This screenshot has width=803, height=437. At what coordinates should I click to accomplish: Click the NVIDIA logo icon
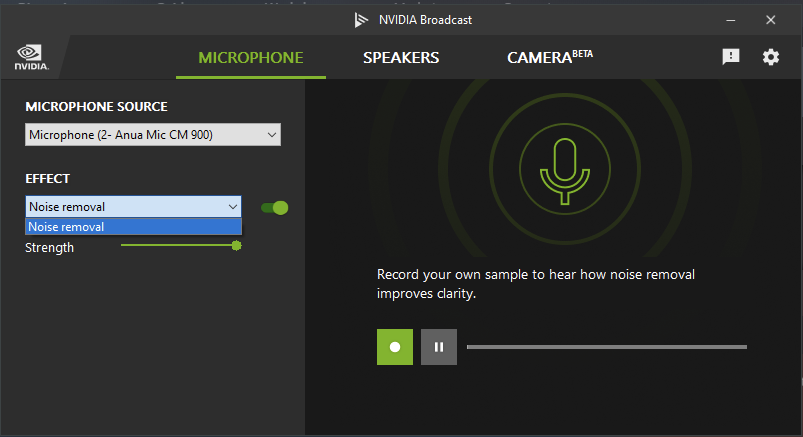pos(31,57)
